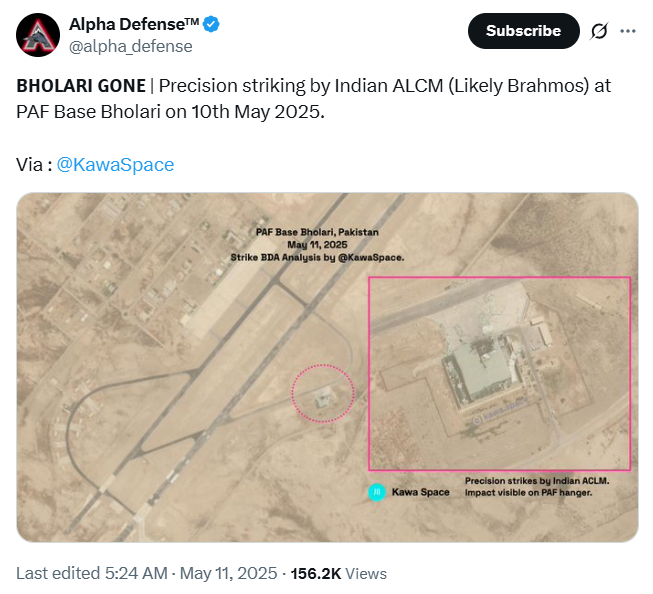Click the 'PAF Base Bholari, Pakistan' image title
Screen dimensions: 653x594
pyautogui.click(x=317, y=233)
